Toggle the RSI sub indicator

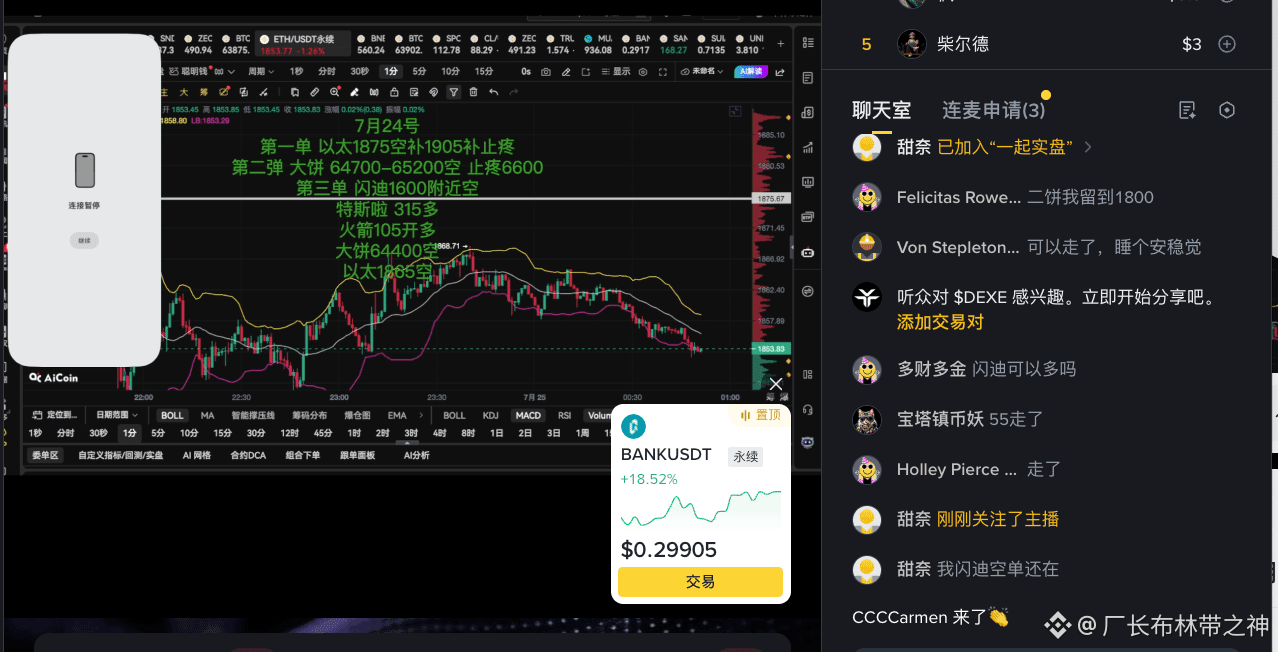(564, 415)
